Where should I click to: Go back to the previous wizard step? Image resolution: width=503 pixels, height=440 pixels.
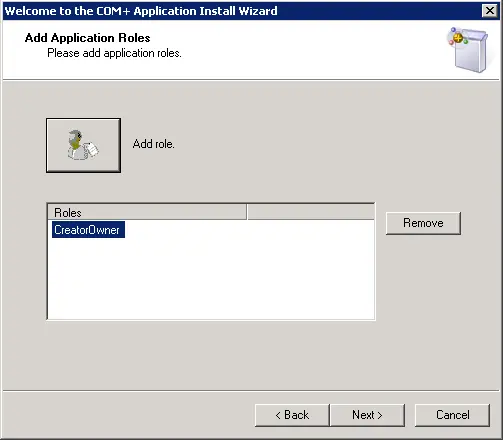(292, 415)
